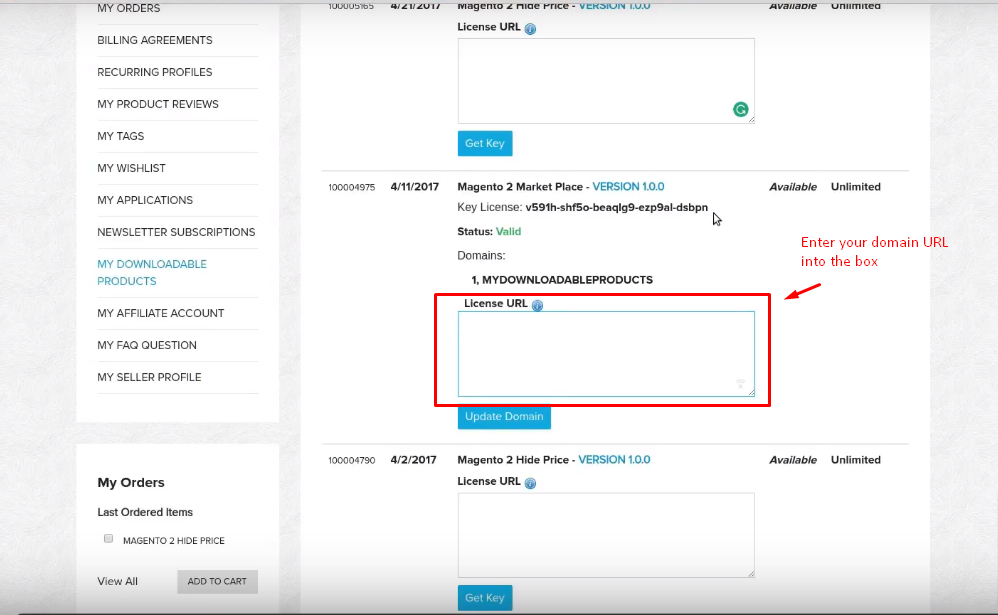
Task: Click Get Key for the top Hide Price order
Action: click(x=484, y=143)
